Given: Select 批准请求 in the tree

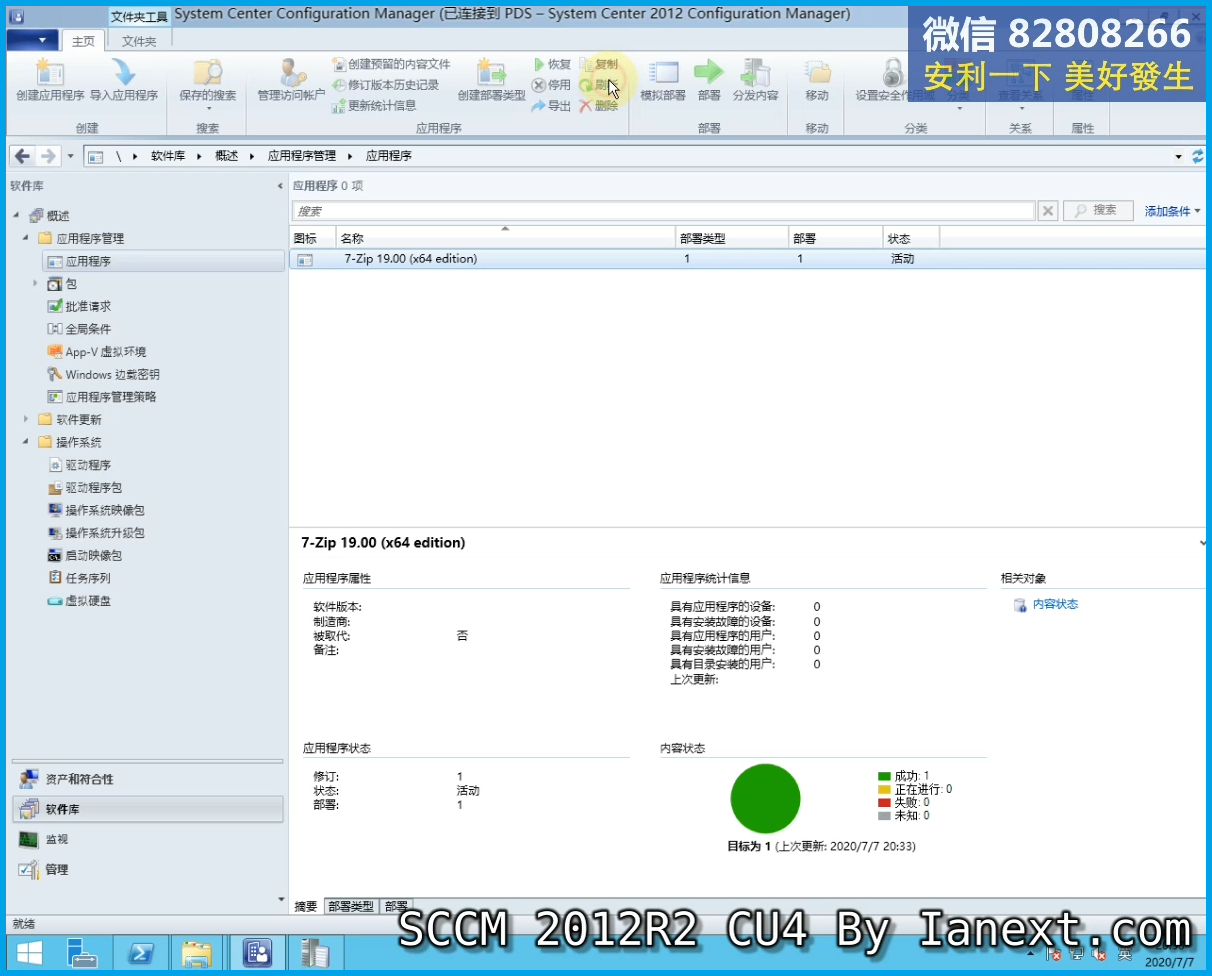Looking at the screenshot, I should (x=88, y=306).
